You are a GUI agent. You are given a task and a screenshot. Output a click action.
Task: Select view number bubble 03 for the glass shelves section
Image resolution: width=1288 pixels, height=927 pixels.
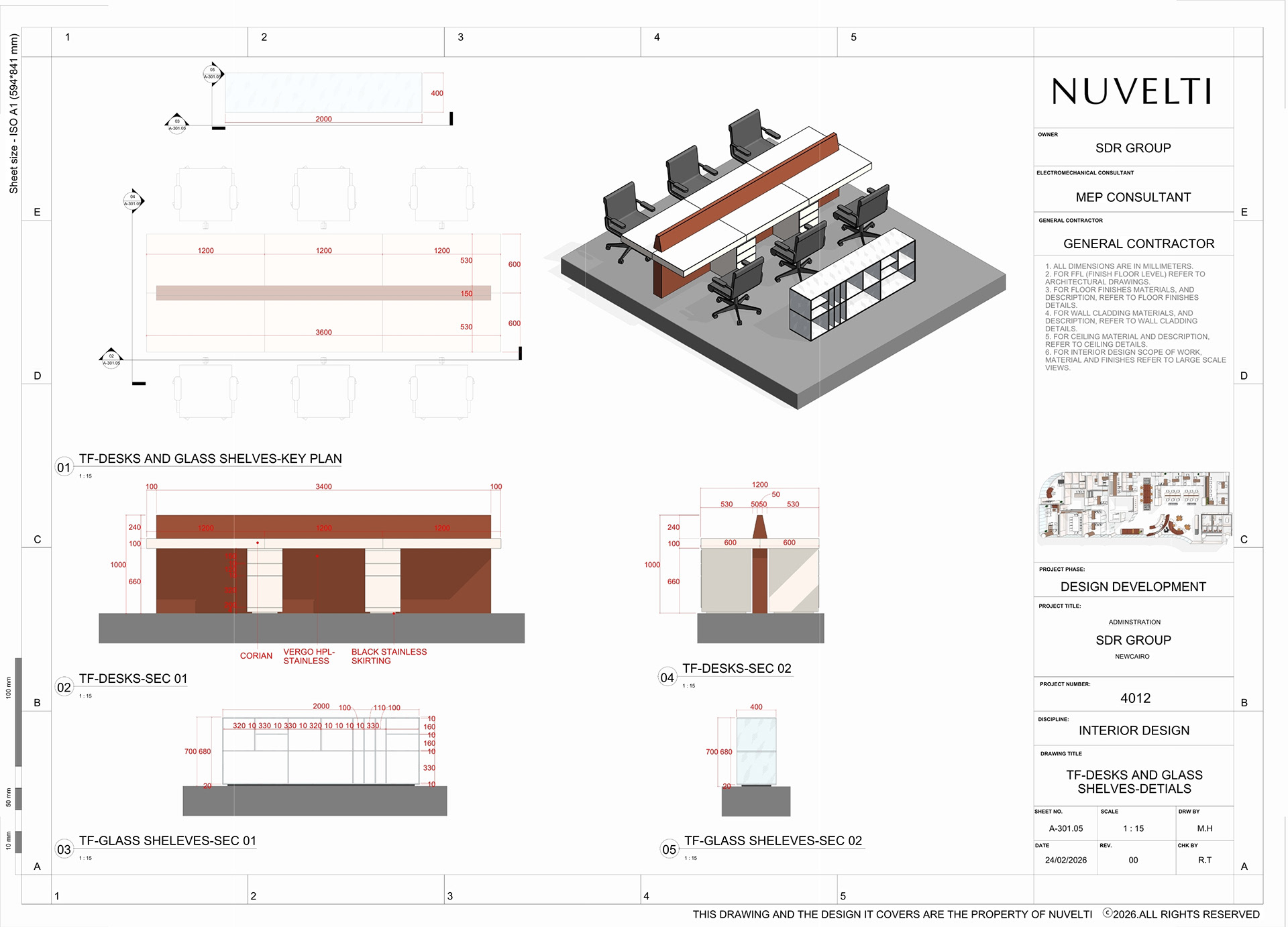64,849
